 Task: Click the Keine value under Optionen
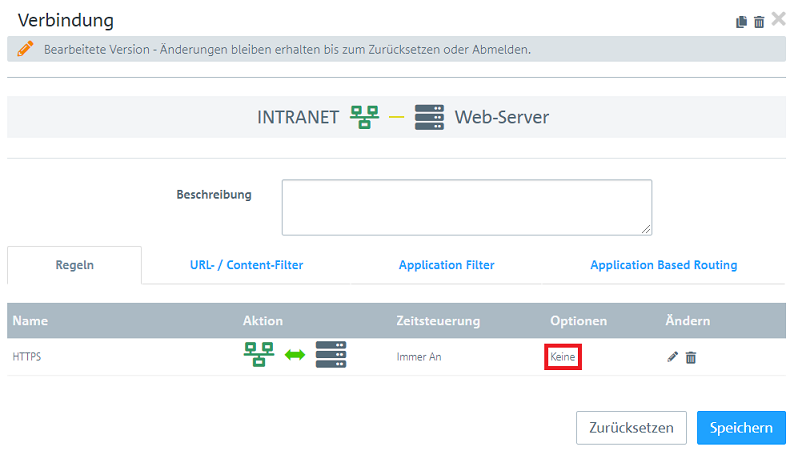[564, 357]
